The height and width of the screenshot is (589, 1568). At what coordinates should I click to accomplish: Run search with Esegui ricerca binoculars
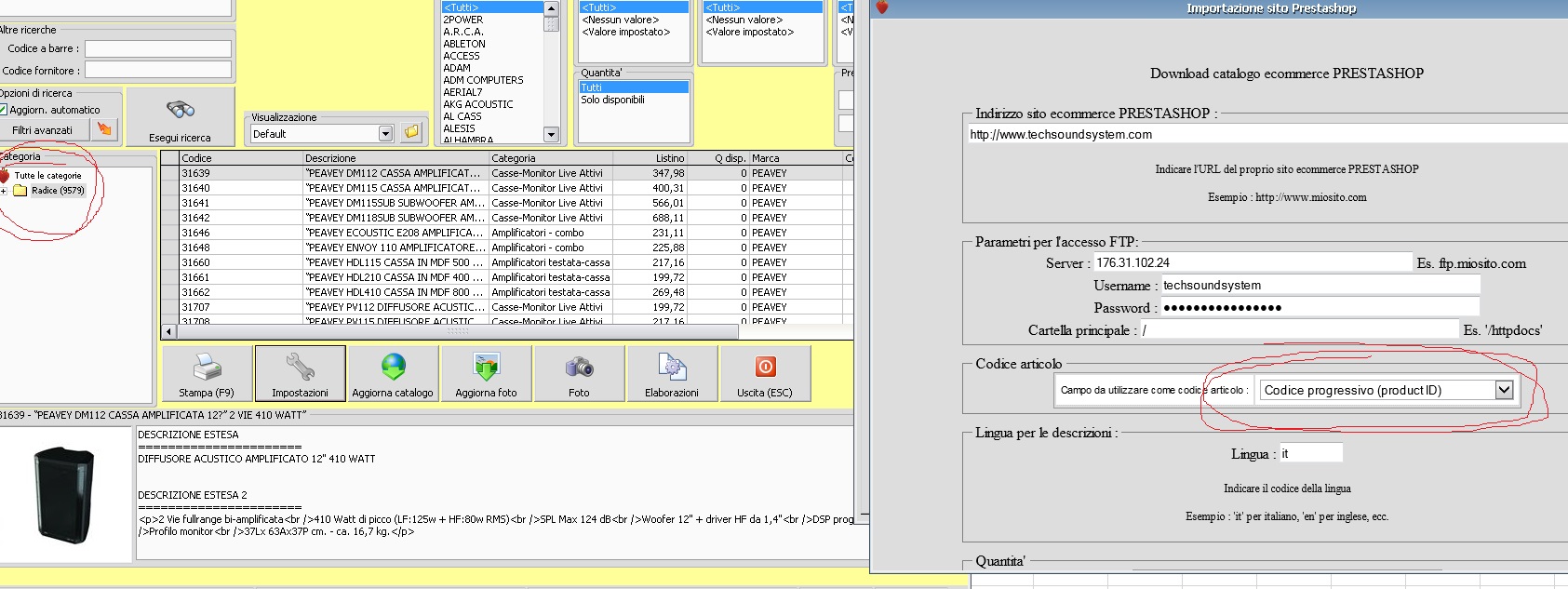(180, 117)
